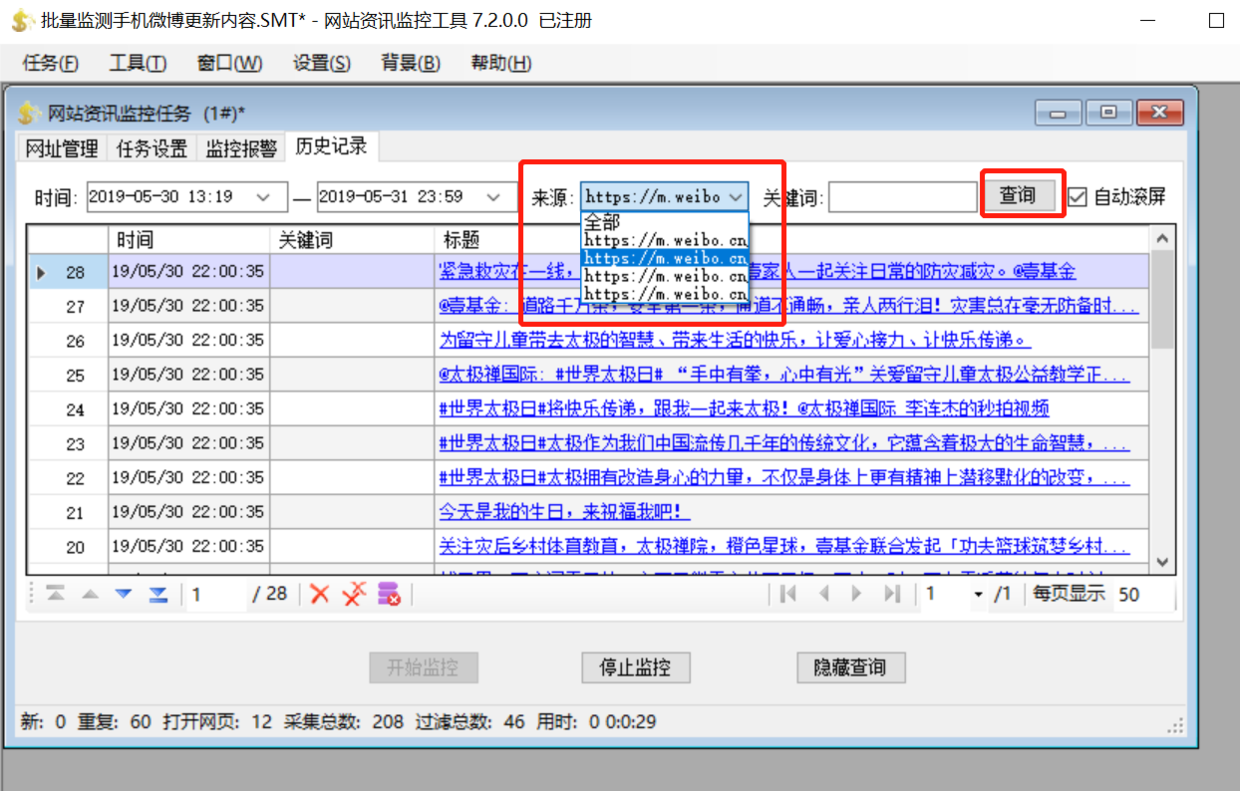Click 停止监控 button

click(635, 667)
